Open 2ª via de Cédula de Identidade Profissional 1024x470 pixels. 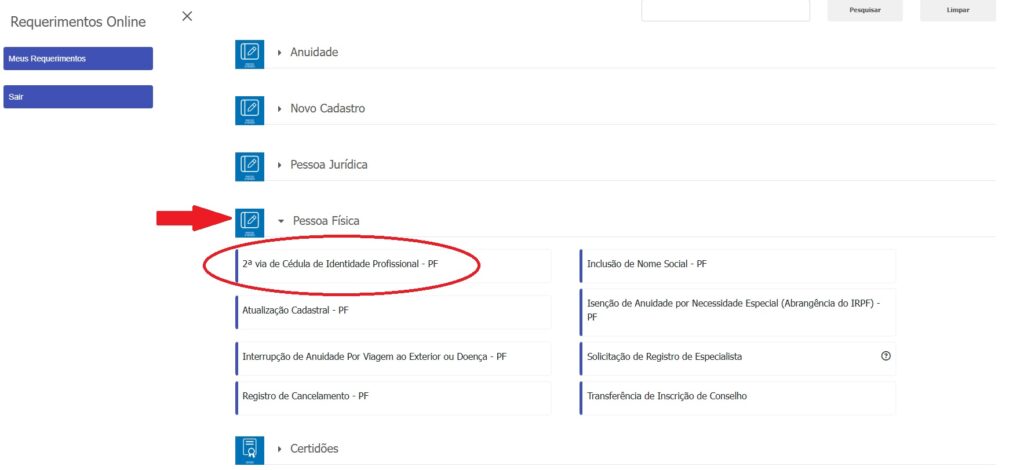point(340,265)
